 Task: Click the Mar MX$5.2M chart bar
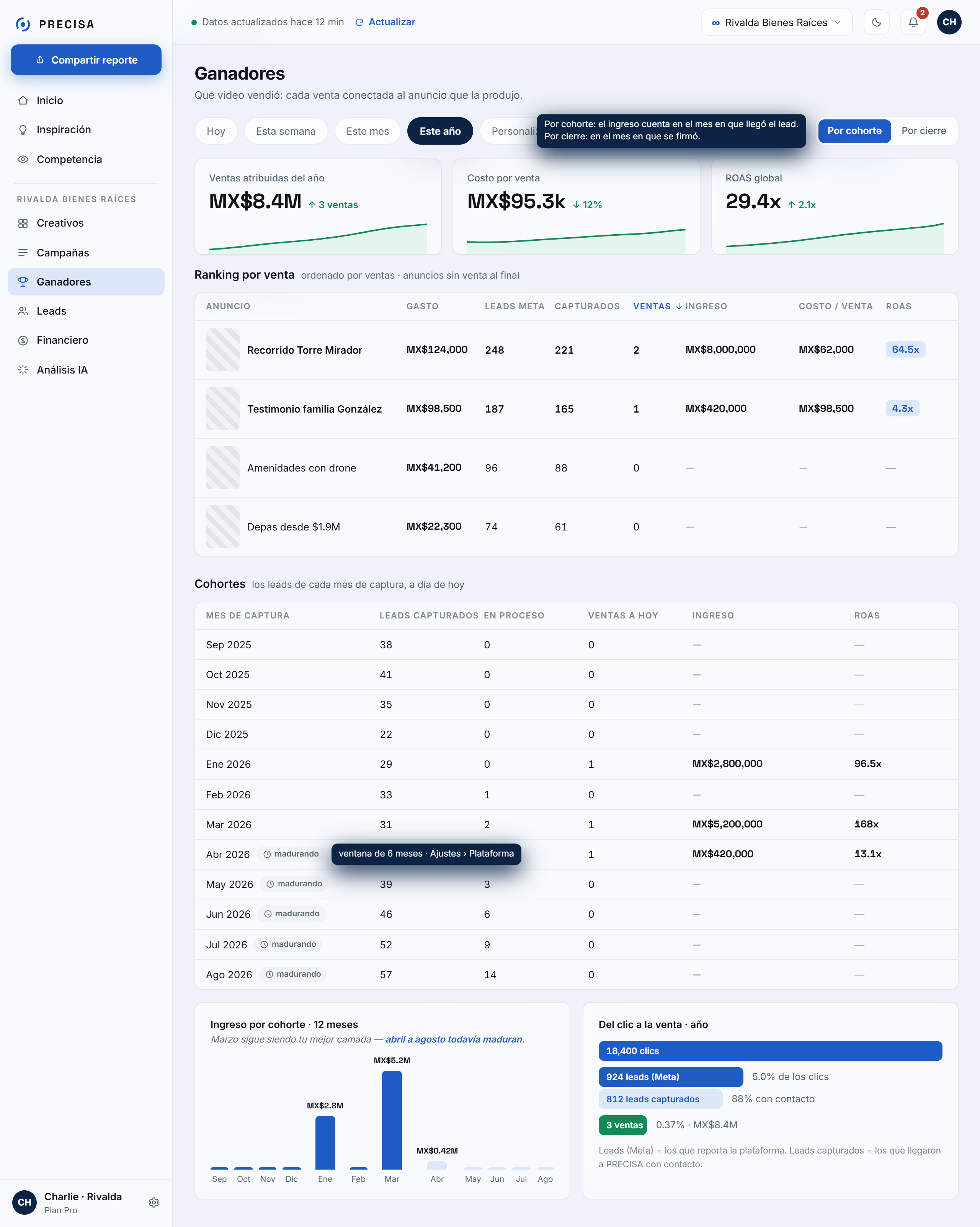point(392,1120)
